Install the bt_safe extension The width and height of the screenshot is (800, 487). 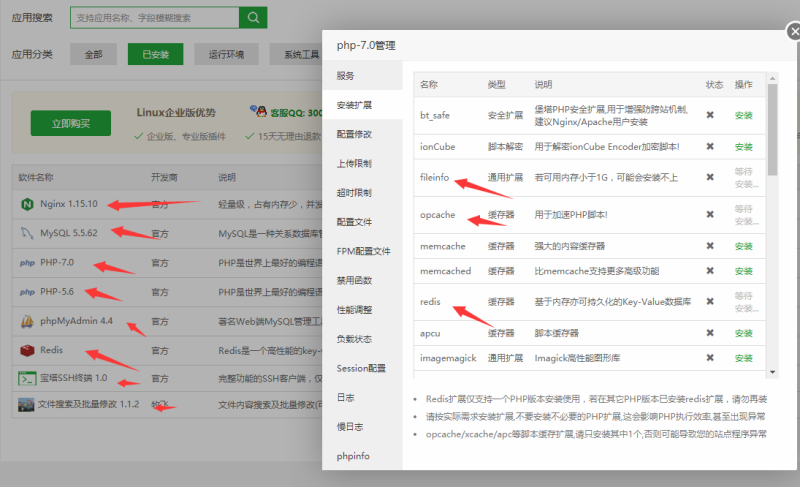coord(743,115)
